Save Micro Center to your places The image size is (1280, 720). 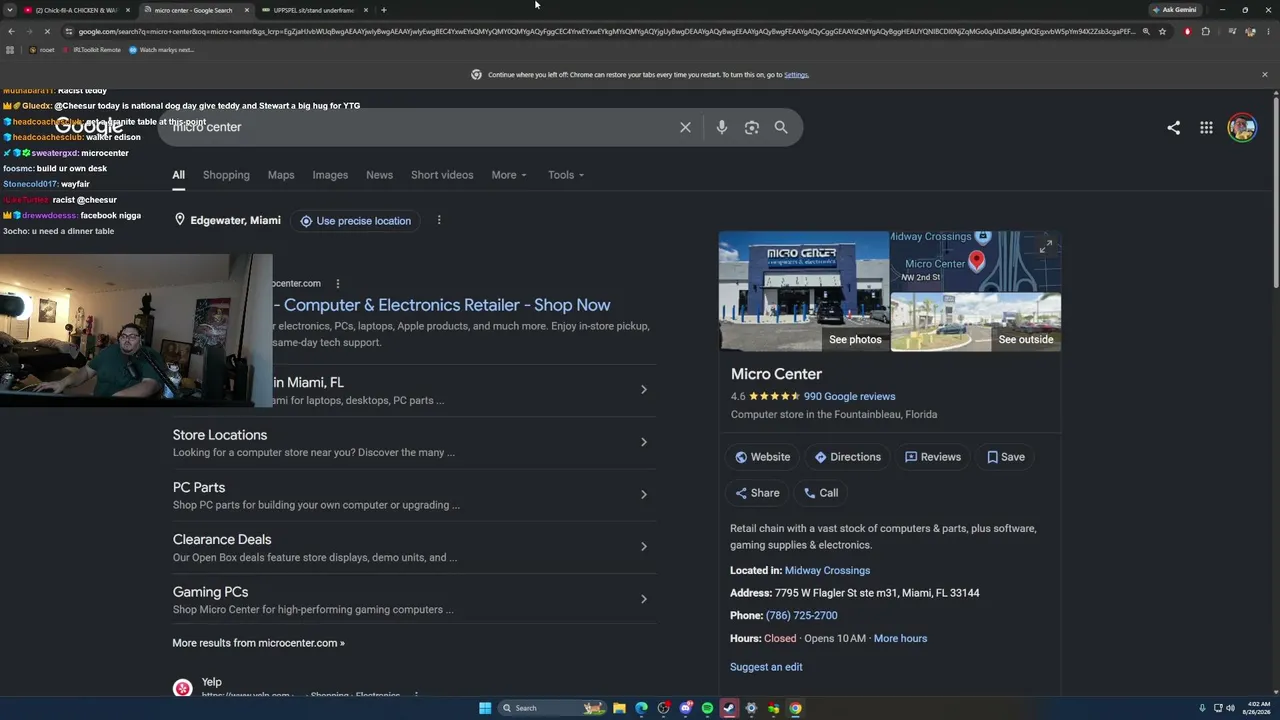click(1005, 457)
